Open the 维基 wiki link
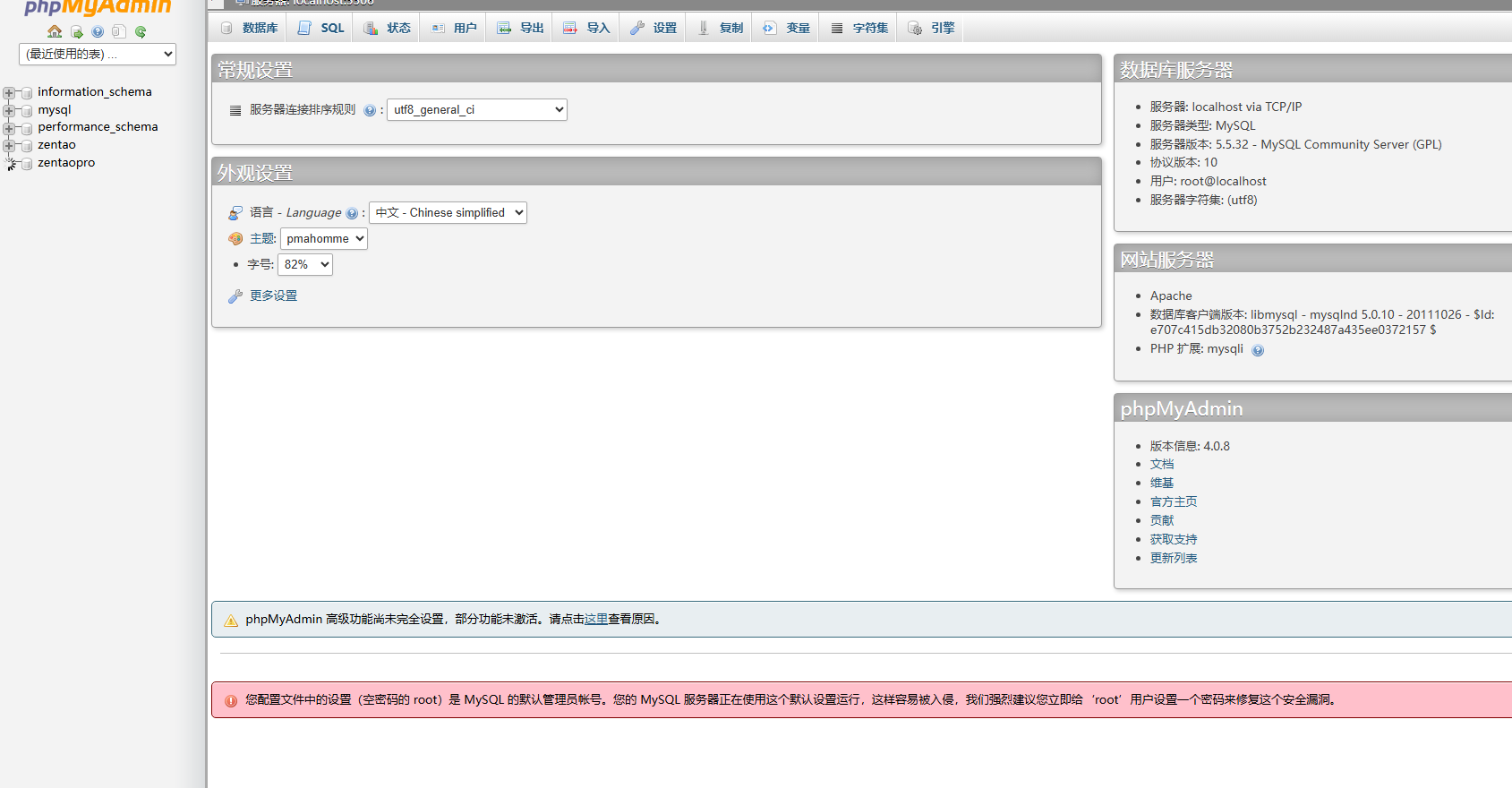 pyautogui.click(x=1162, y=483)
